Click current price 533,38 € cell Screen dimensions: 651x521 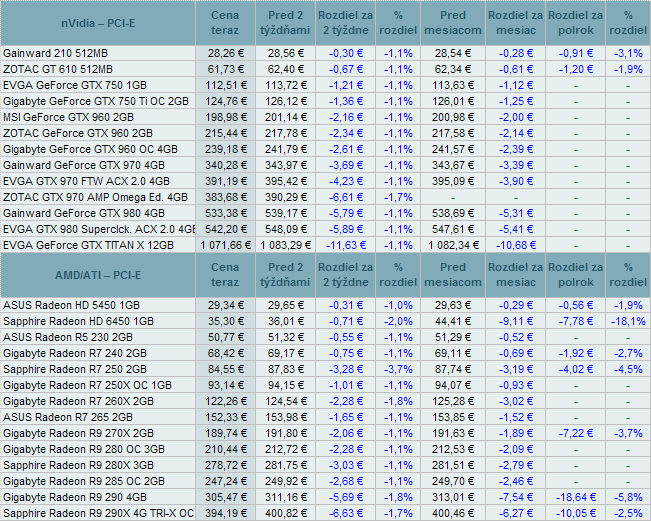pos(225,213)
